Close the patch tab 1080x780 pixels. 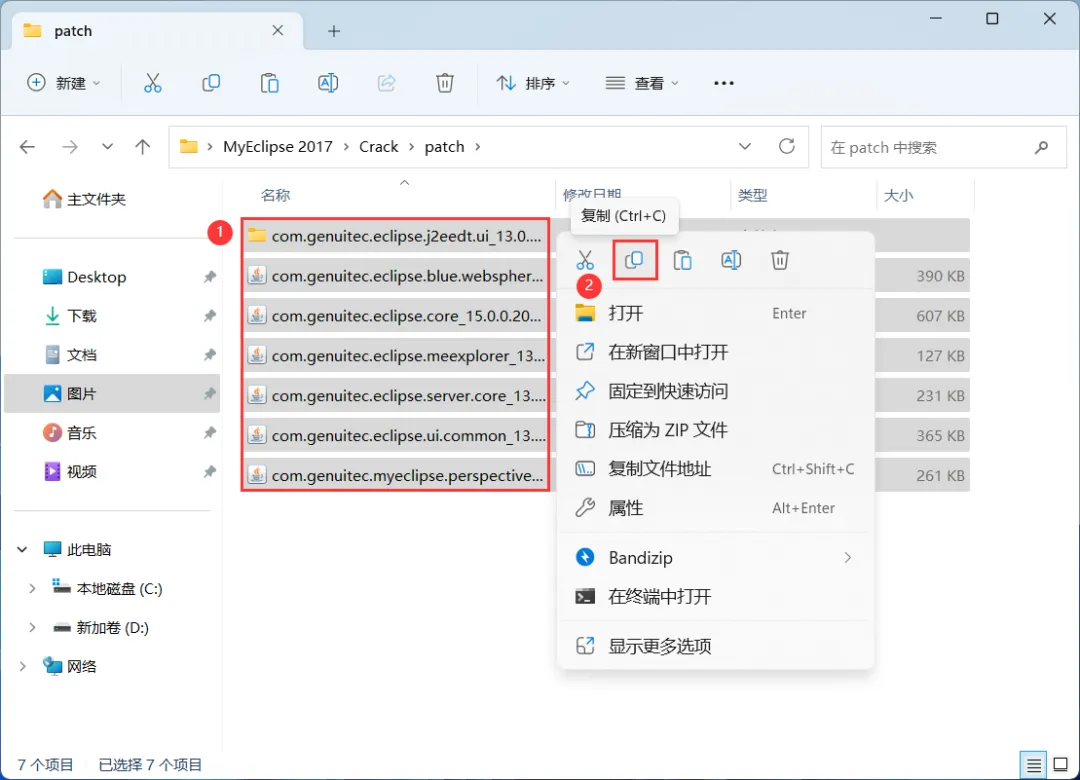click(x=278, y=30)
